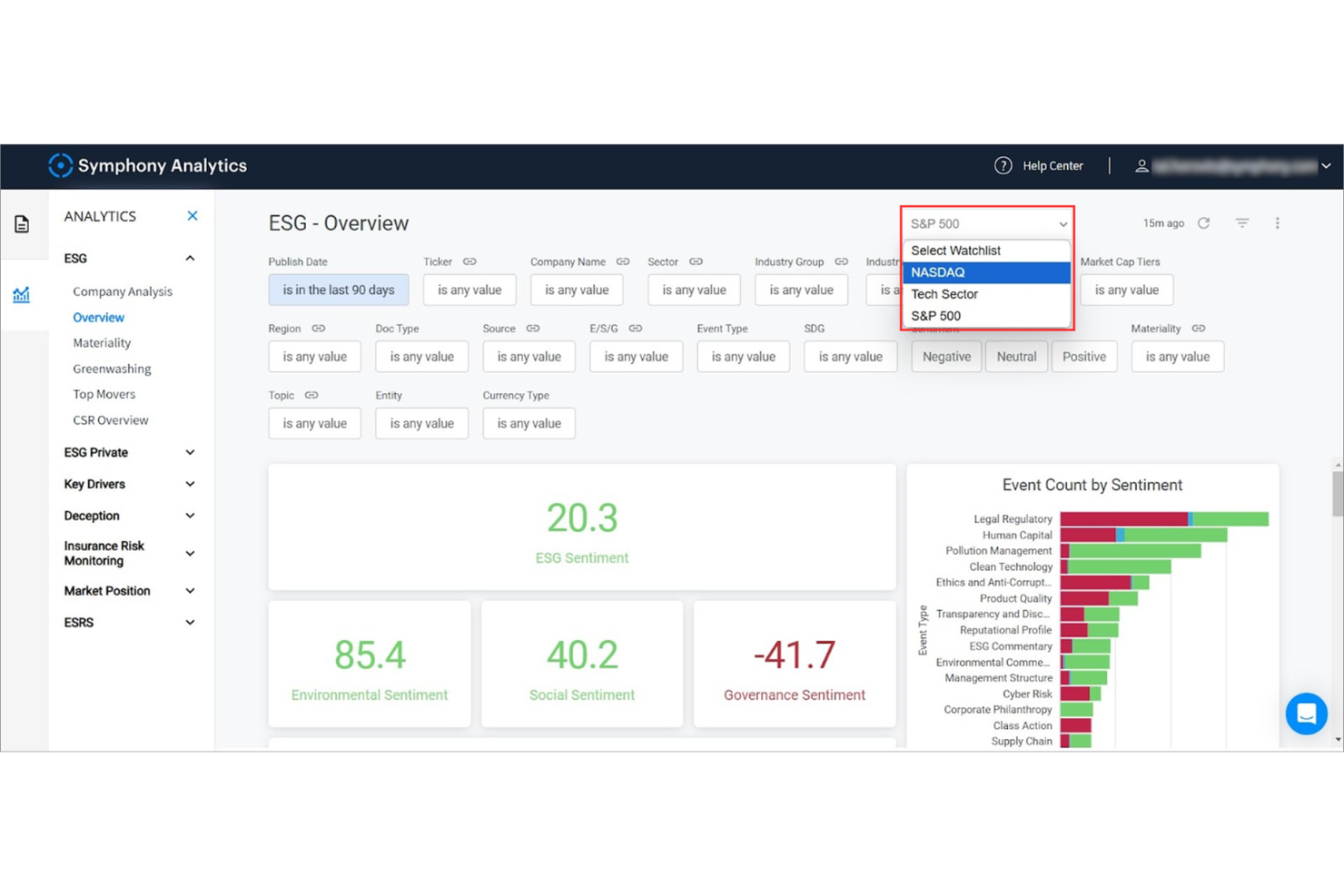
Task: Click the link icon beside Topic
Action: coord(311,396)
